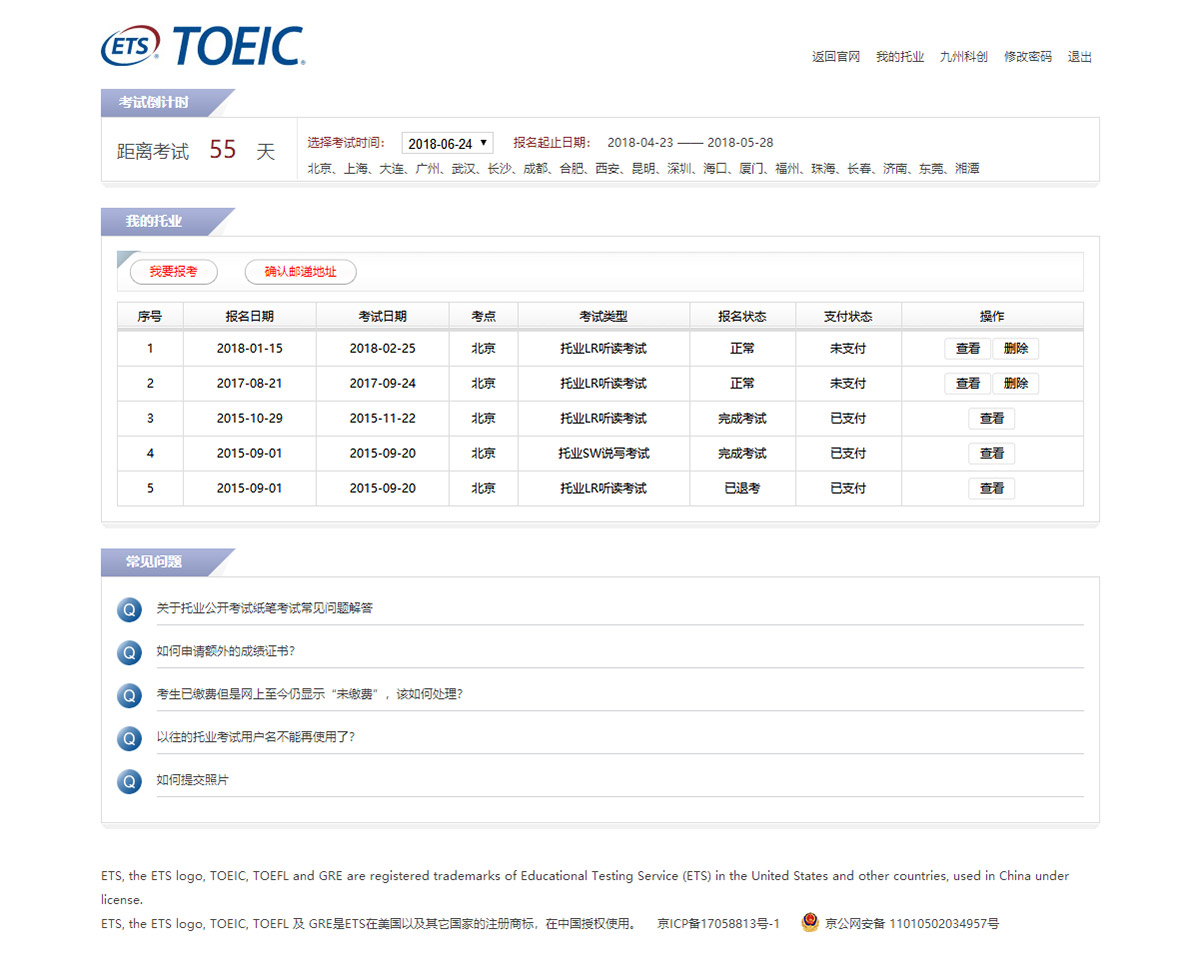Open the 京ICP备17058813号-1 footer link
Viewport: 1200px width, 958px height.
click(718, 924)
